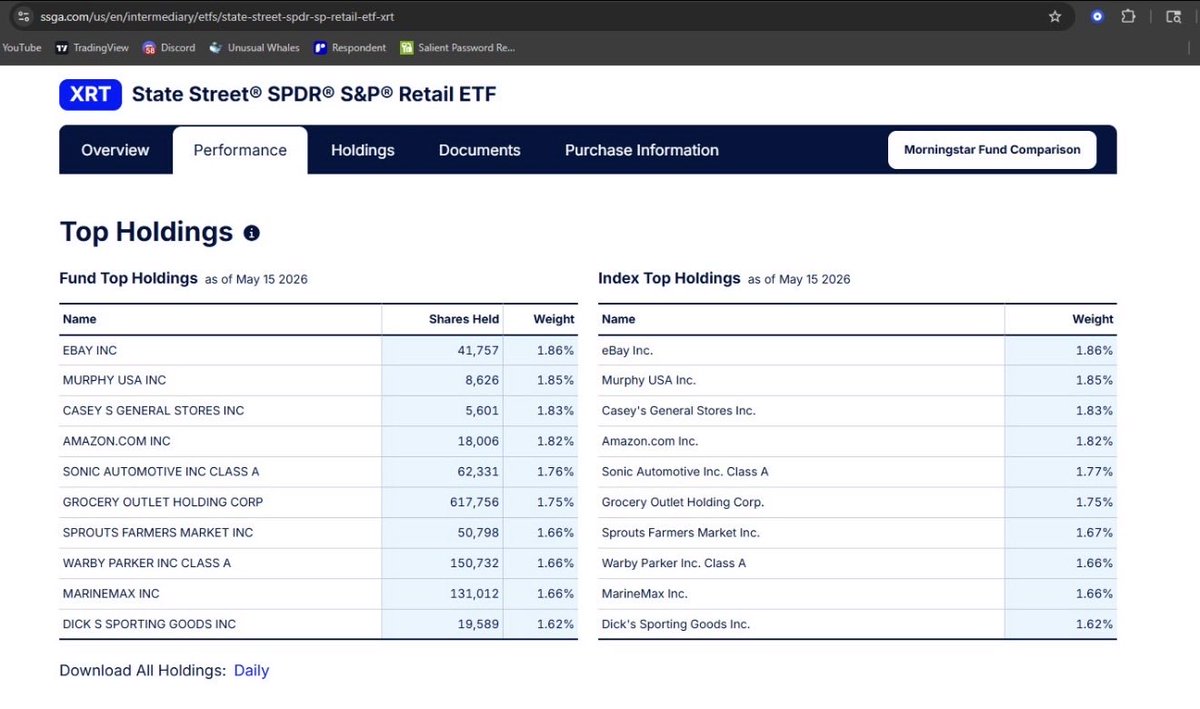Click Sprouts Farmers Market Inc. index row
Viewport: 1200px width, 709px height.
click(x=857, y=533)
